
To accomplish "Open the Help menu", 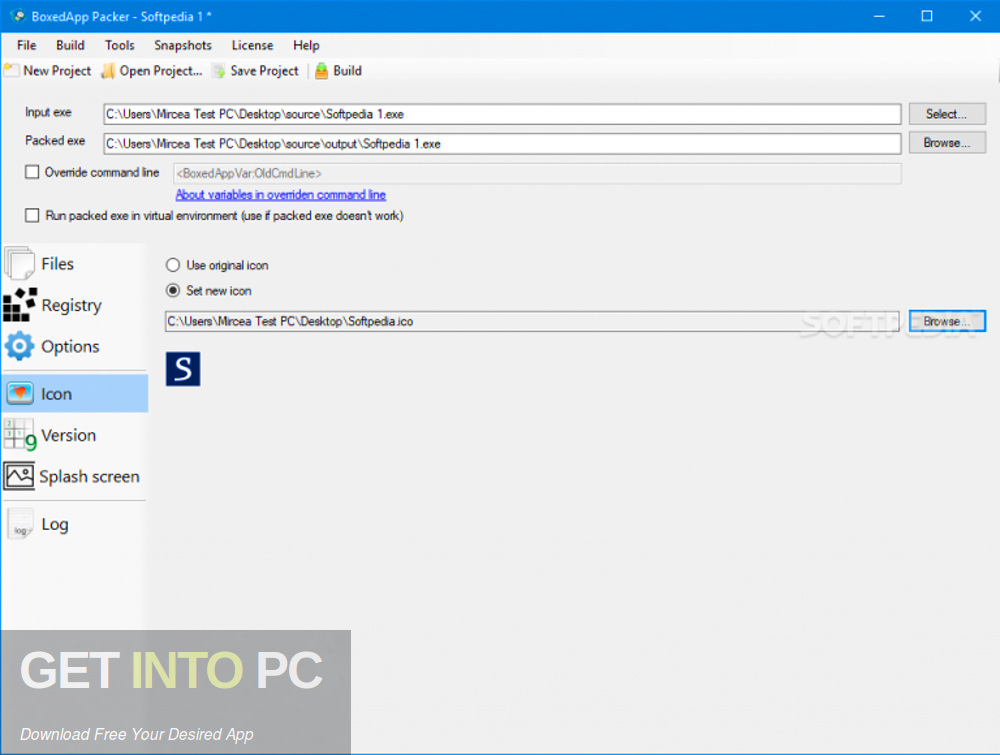I will click(x=306, y=45).
